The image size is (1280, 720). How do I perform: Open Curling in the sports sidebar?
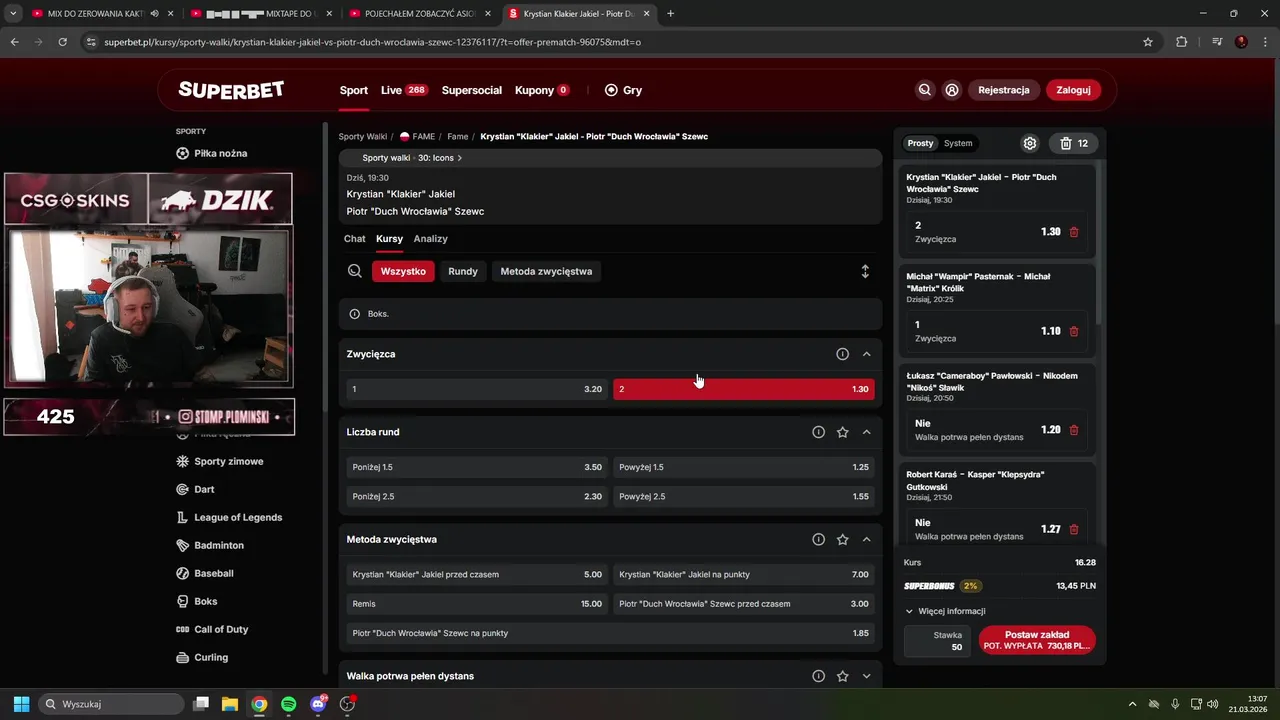pyautogui.click(x=201, y=657)
